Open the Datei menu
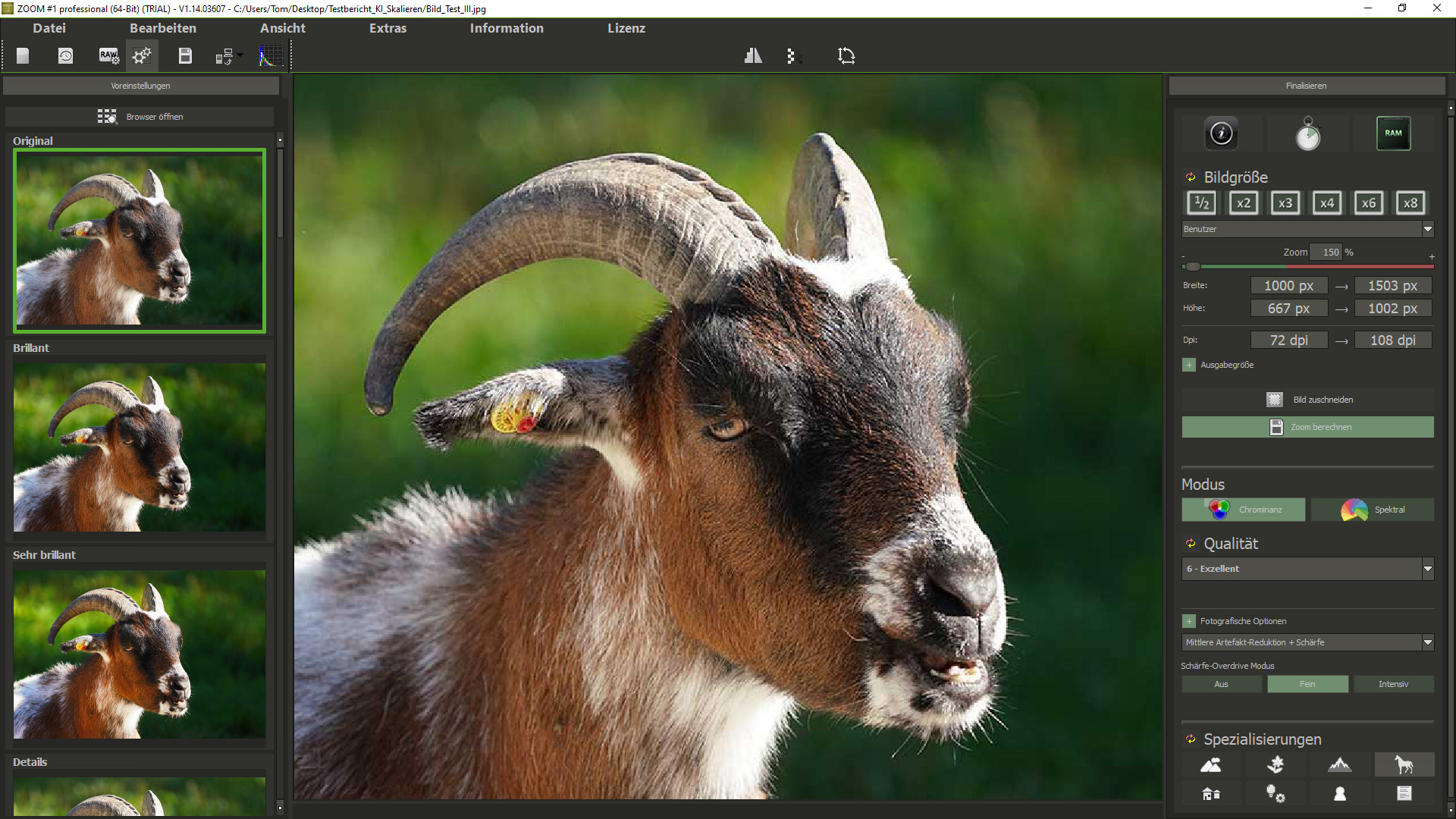The image size is (1456, 819). tap(49, 28)
